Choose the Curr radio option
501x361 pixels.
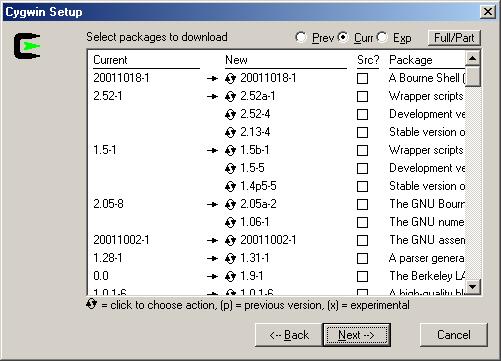click(x=343, y=37)
